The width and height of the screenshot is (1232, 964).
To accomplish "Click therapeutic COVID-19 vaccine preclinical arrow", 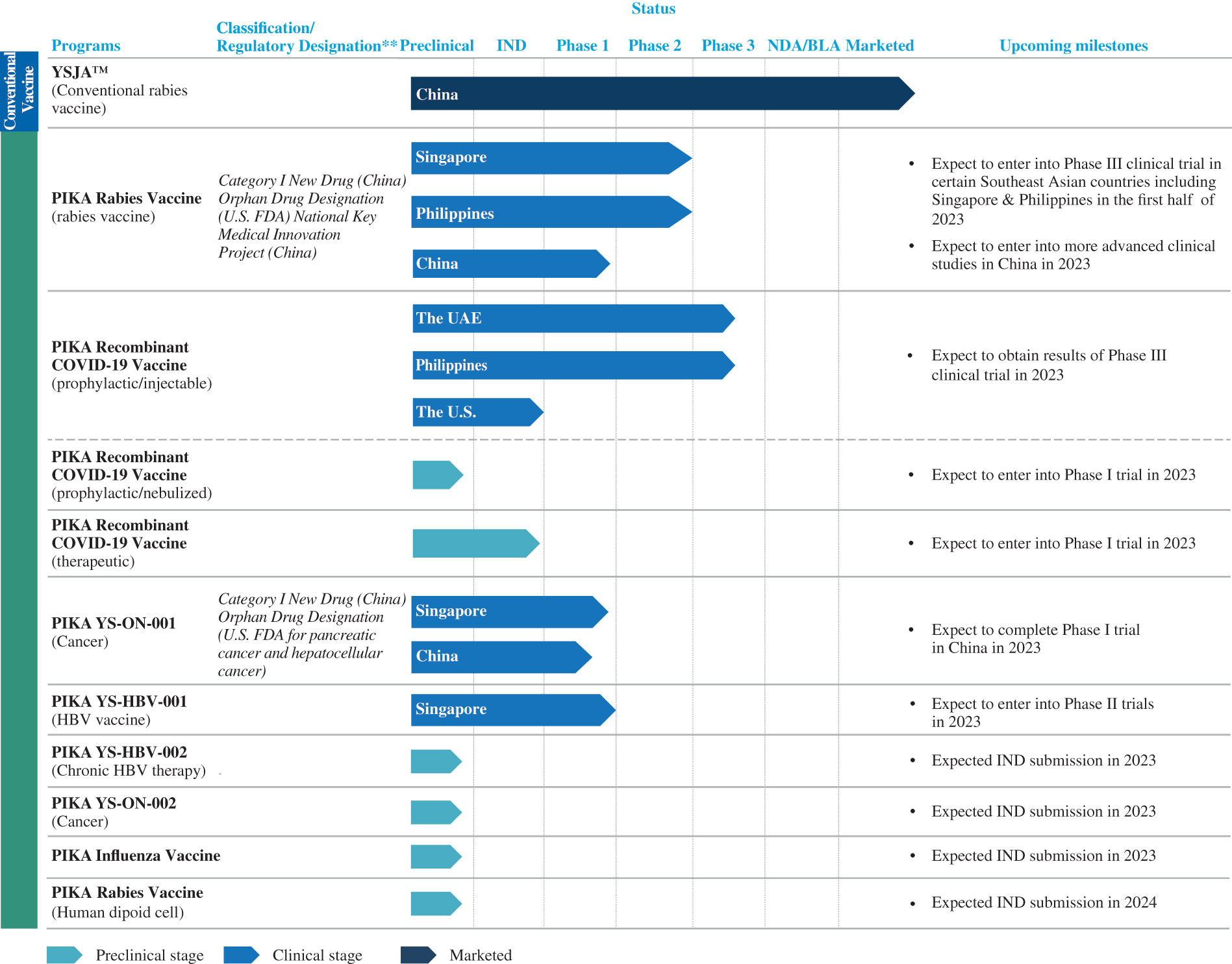I will 476,543.
